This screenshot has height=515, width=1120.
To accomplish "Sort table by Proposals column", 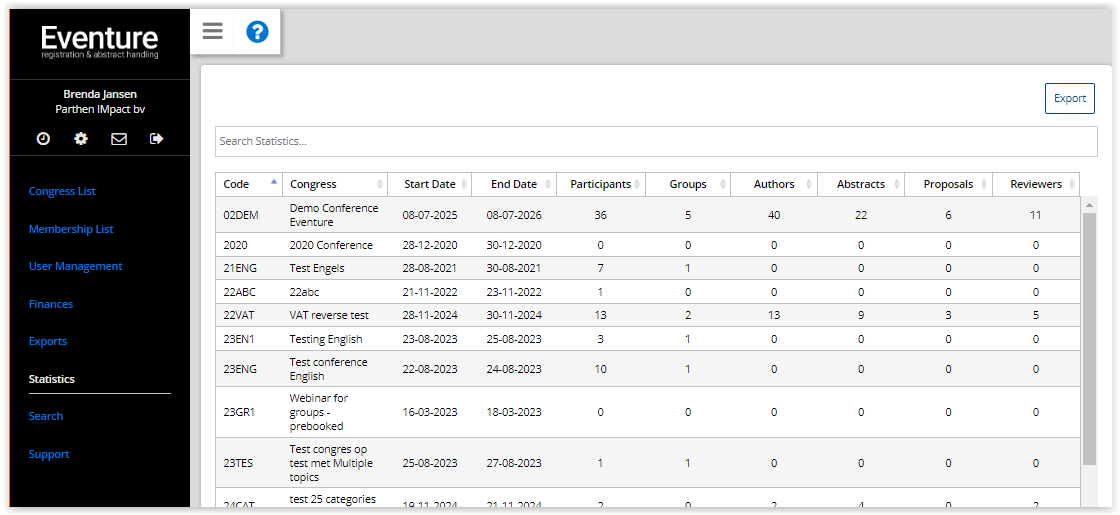I will point(949,184).
